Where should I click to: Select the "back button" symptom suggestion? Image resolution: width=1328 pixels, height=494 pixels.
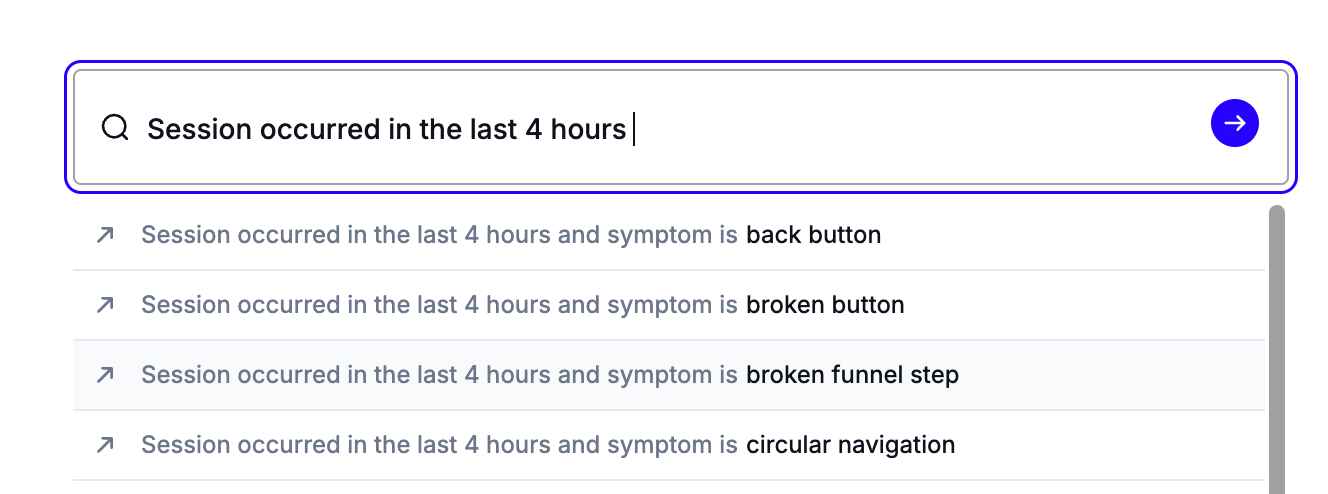[x=813, y=236]
